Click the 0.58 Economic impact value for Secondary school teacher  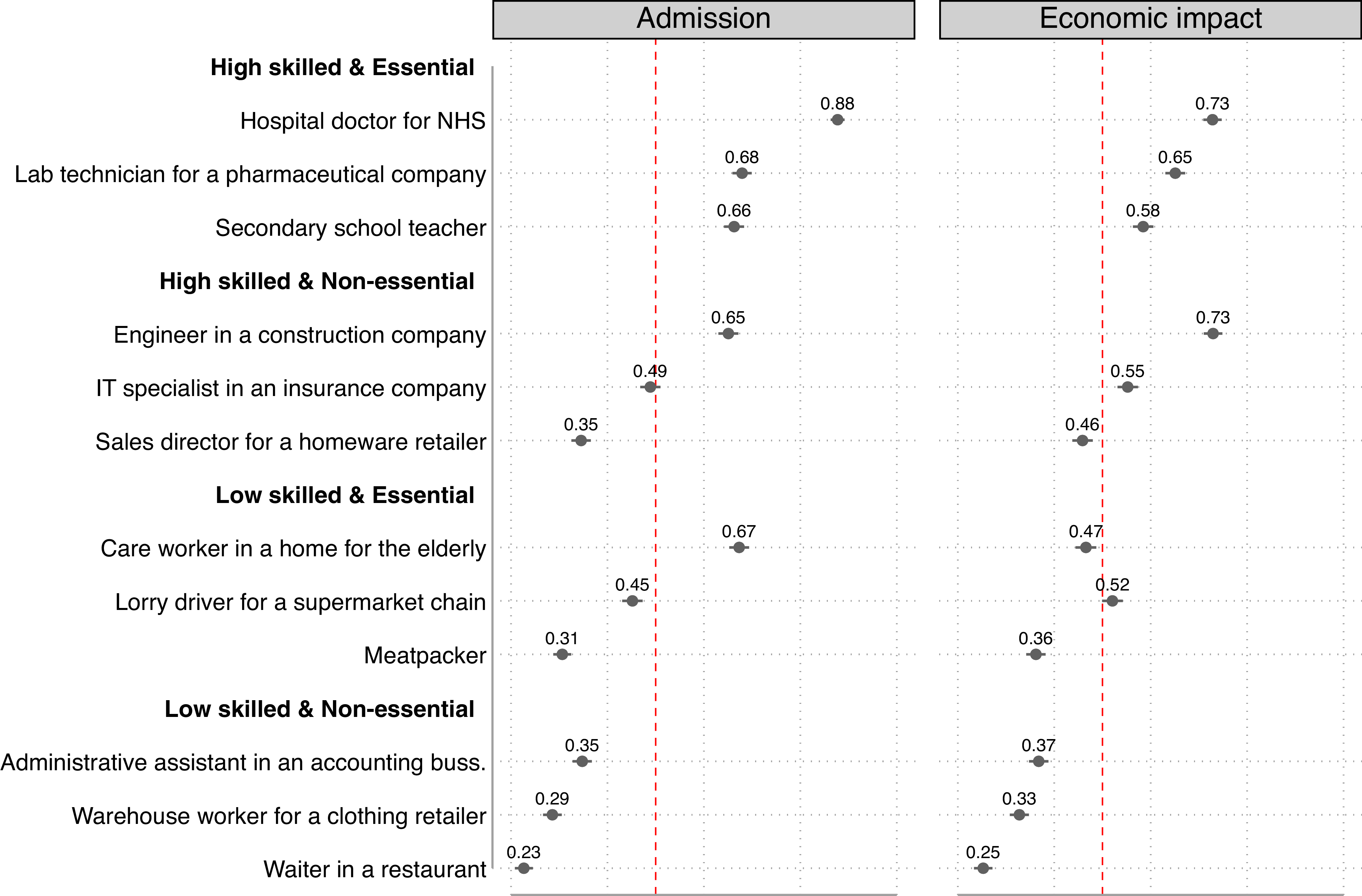coord(1143,211)
